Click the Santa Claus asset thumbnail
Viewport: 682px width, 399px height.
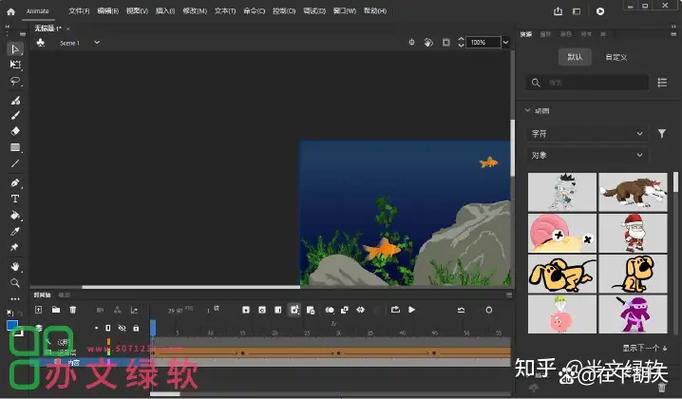pos(633,233)
